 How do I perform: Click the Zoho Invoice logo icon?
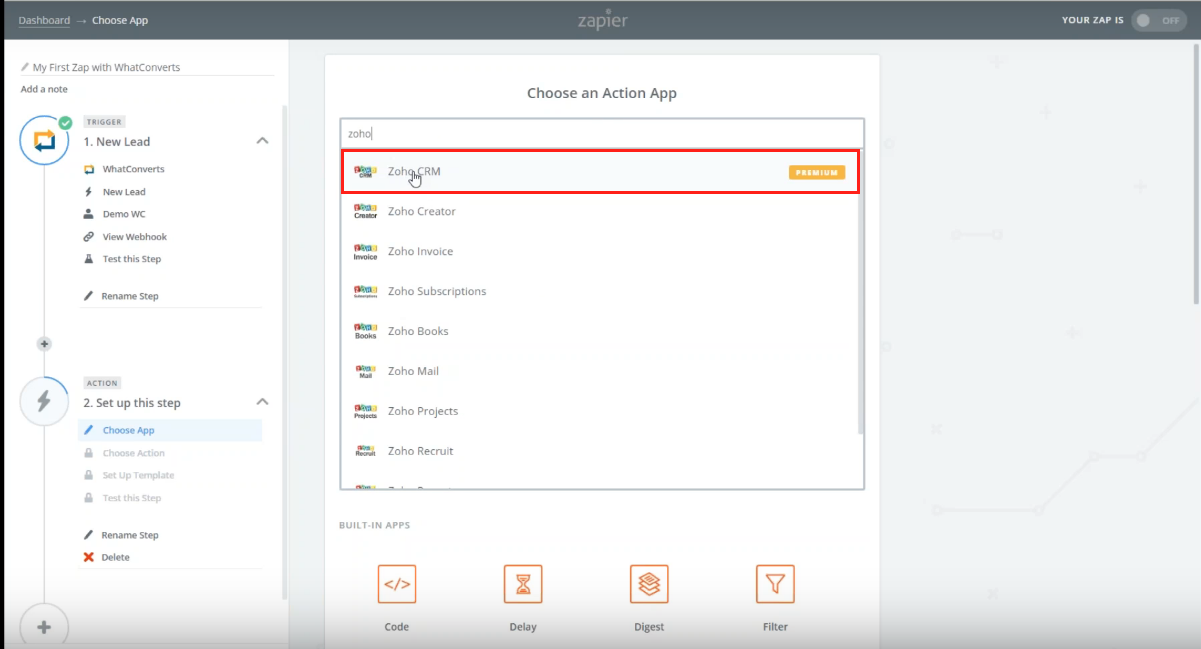[365, 251]
